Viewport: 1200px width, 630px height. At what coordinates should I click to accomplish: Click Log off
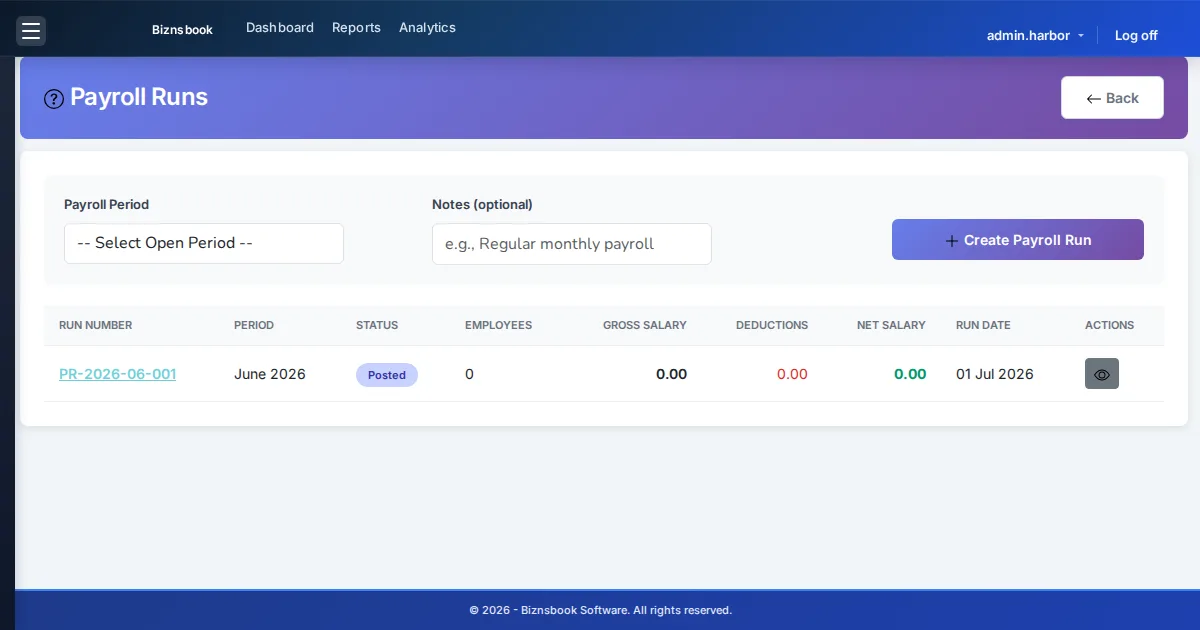[1136, 35]
